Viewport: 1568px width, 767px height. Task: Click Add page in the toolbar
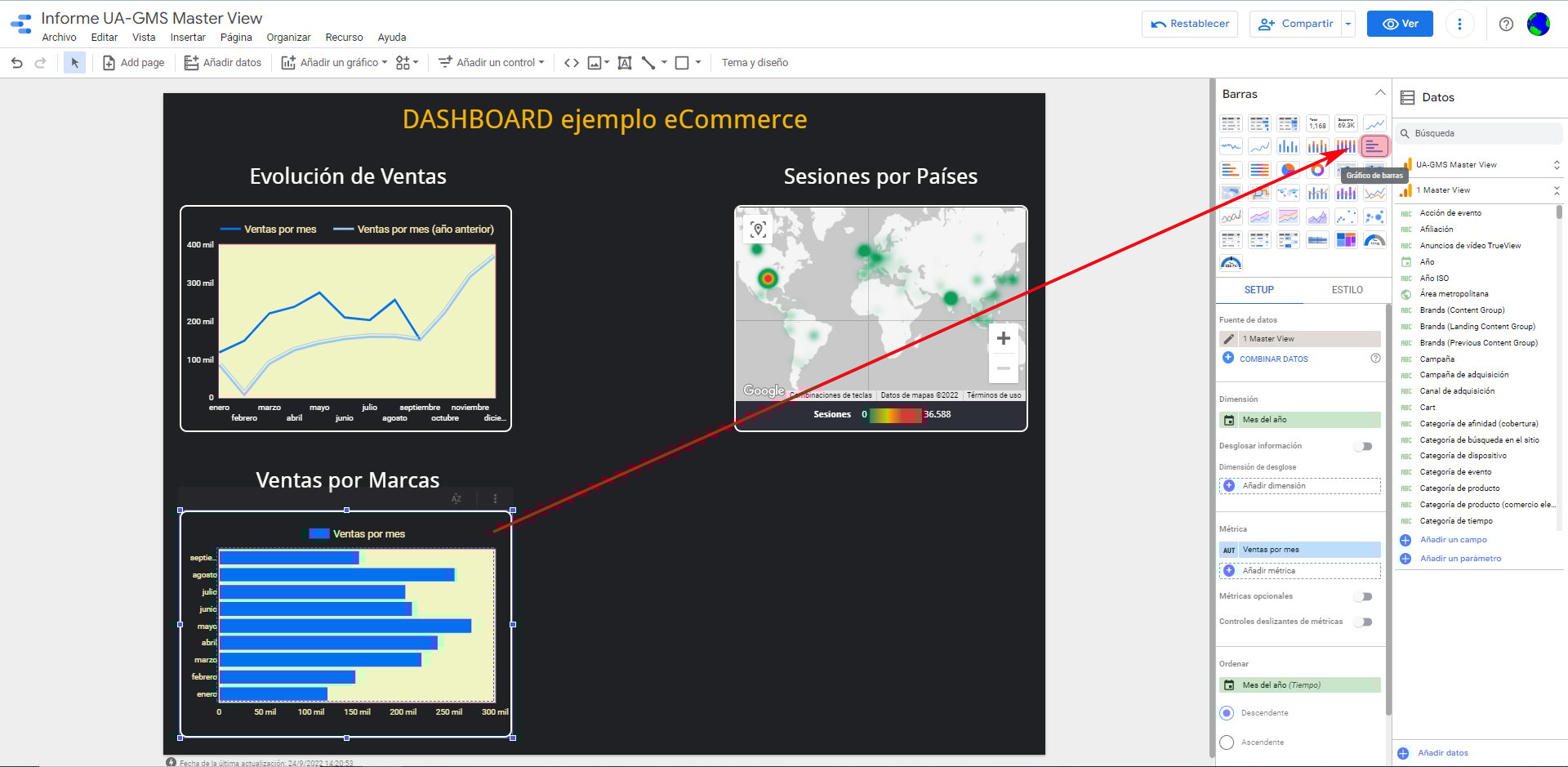tap(133, 63)
